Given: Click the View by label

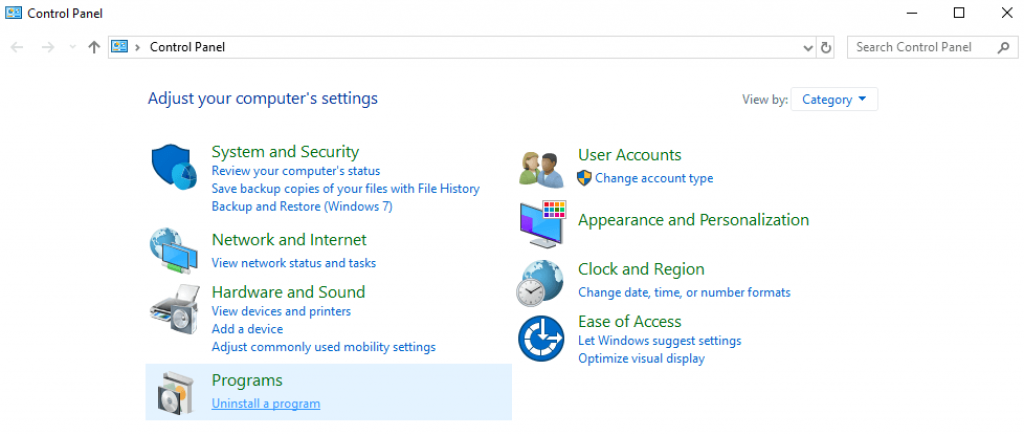Looking at the screenshot, I should pos(765,100).
